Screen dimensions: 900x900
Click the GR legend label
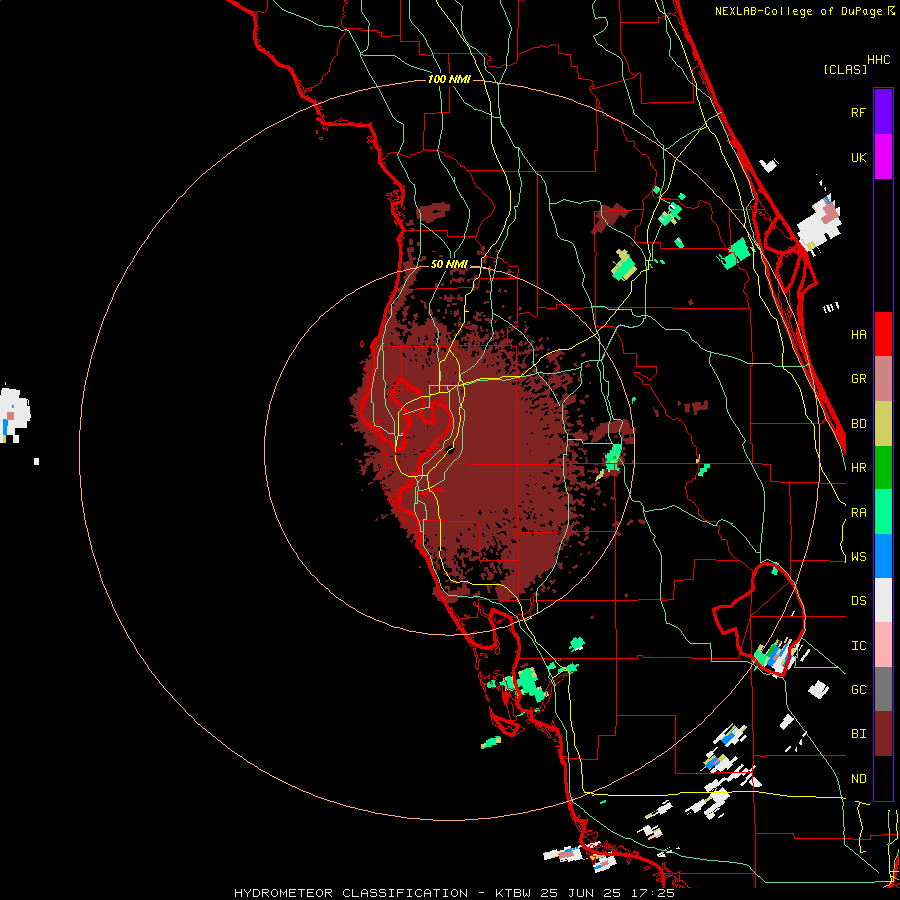pyautogui.click(x=858, y=379)
